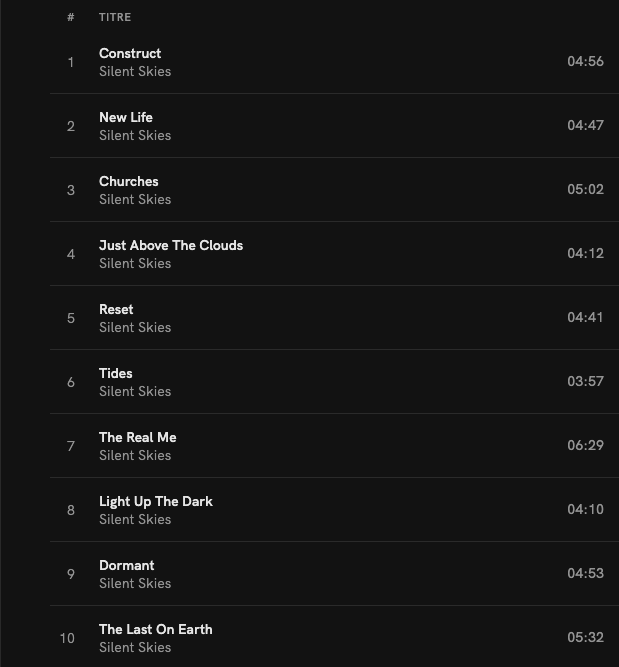
Task: Open the Dormant track
Action: (x=127, y=565)
